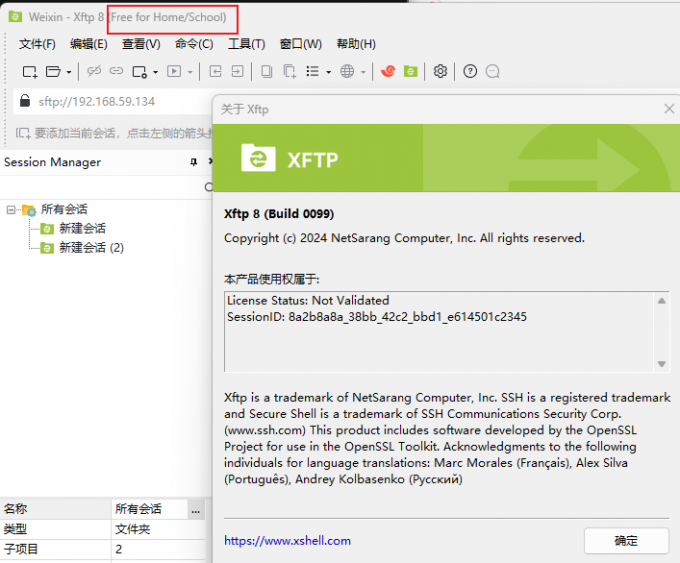Click the transfer-left arrow icon
This screenshot has height=563, width=680.
click(215, 71)
